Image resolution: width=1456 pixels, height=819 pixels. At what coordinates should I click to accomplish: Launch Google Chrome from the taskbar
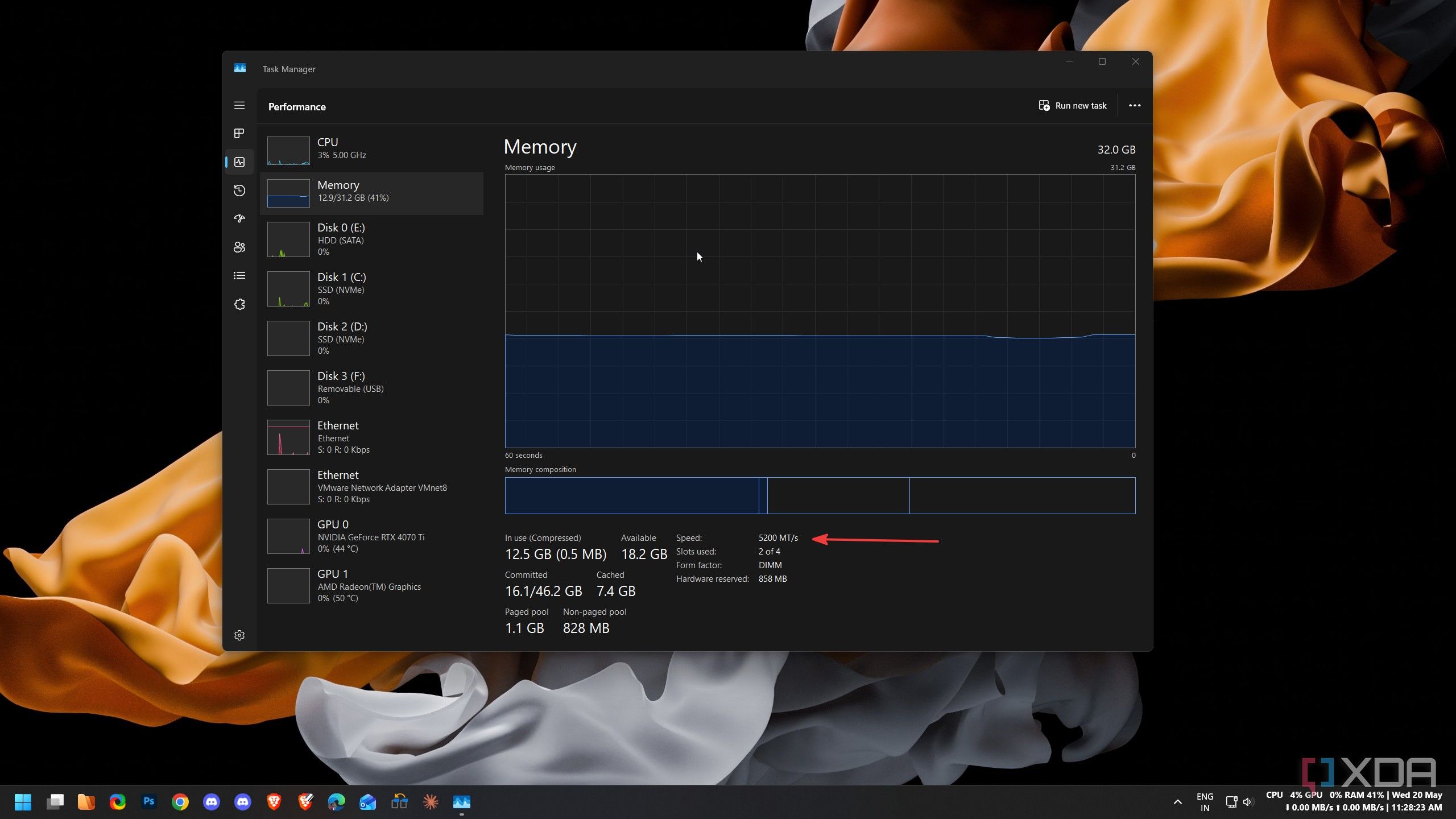point(180,802)
